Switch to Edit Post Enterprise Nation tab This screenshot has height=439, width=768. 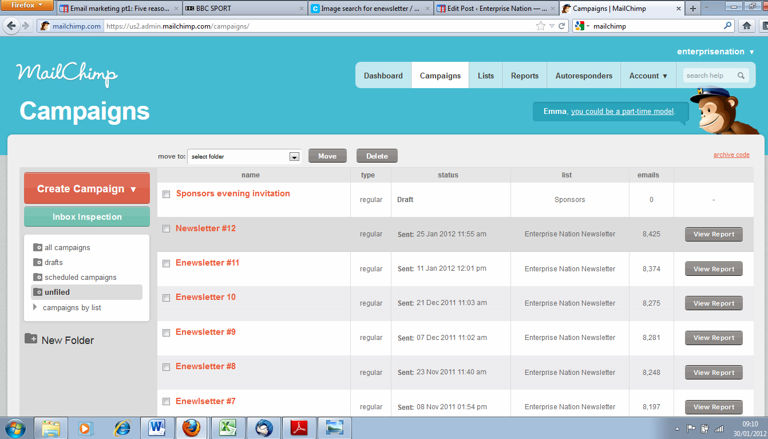(496, 8)
